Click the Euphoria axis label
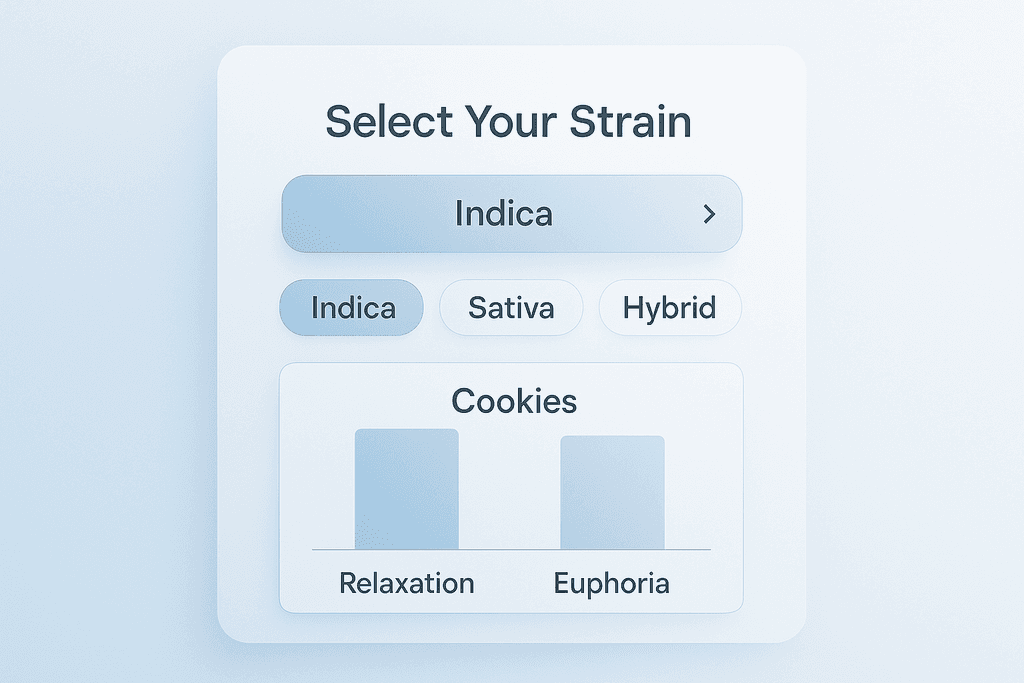The image size is (1024, 683). (x=612, y=583)
